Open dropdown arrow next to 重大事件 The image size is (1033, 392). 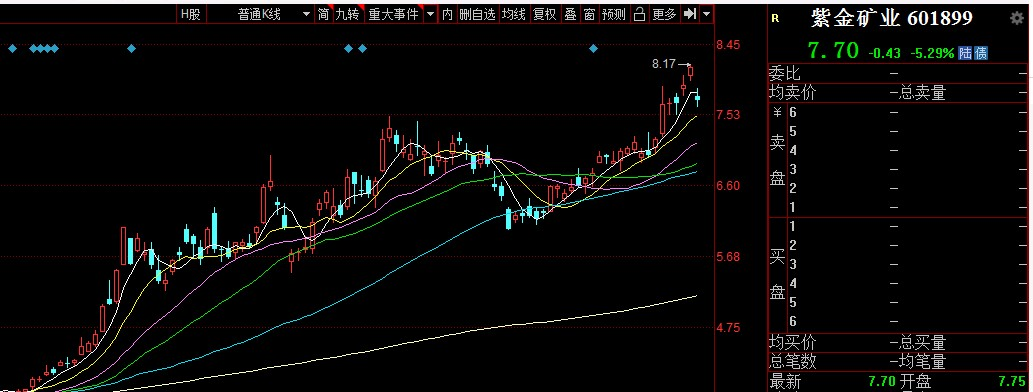click(x=430, y=14)
